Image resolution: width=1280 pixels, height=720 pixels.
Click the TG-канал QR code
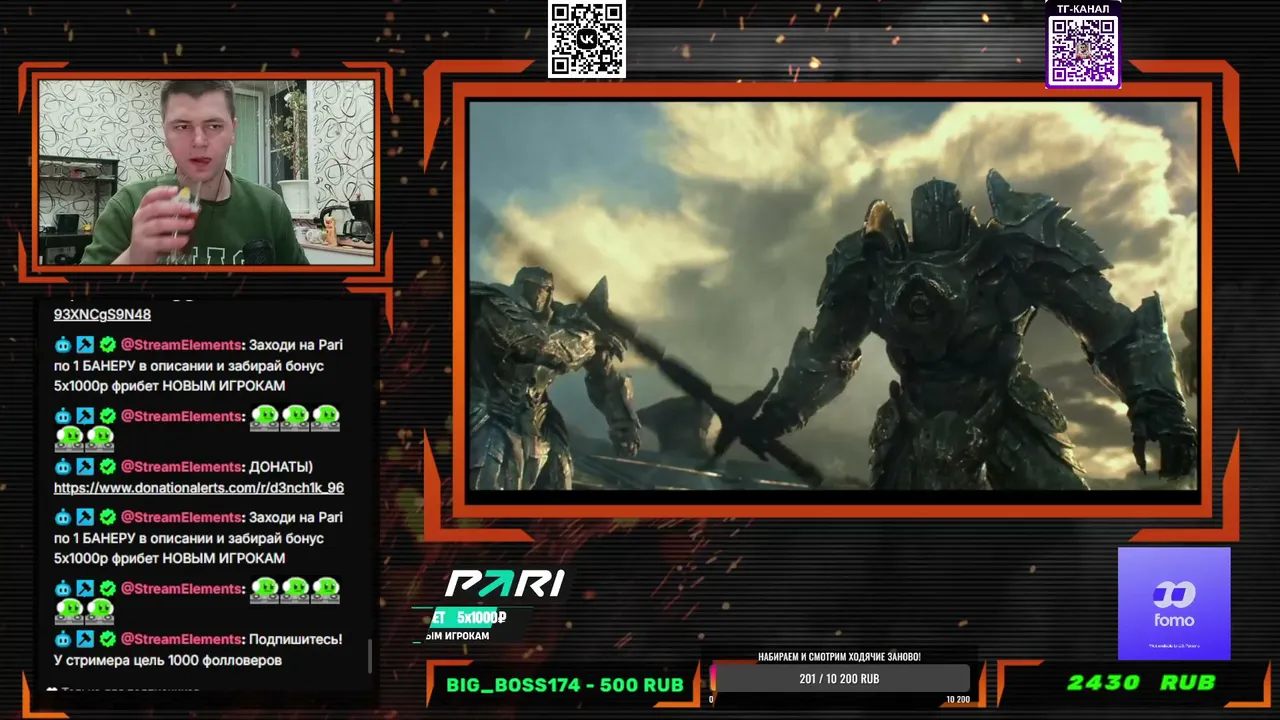click(1083, 51)
